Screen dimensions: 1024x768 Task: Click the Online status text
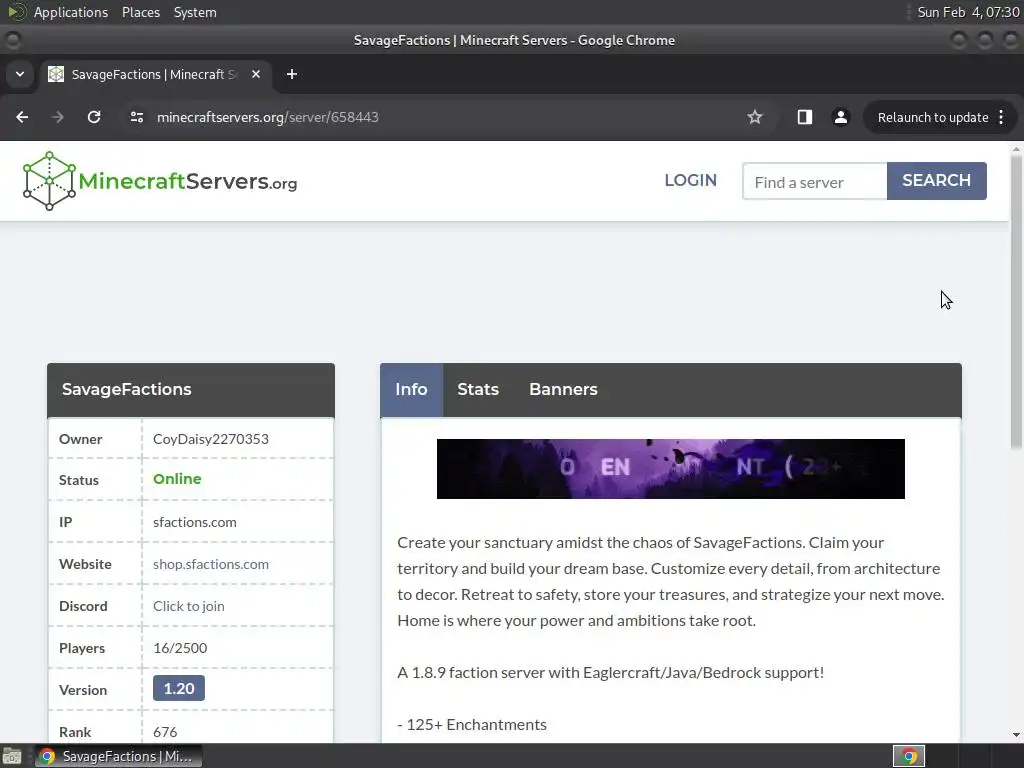pos(177,479)
